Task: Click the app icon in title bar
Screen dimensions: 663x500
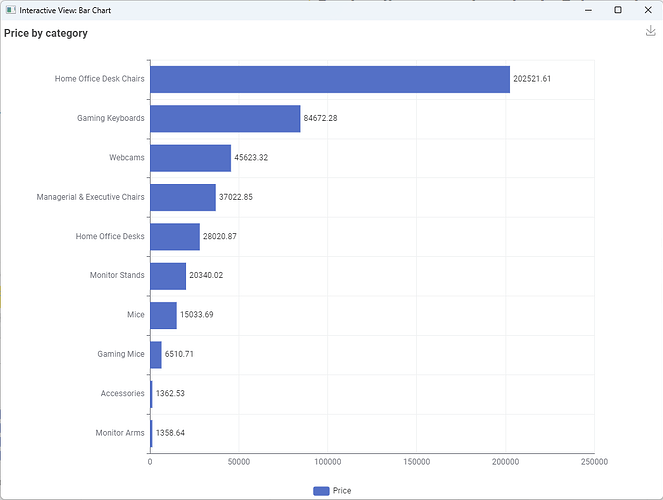Action: pyautogui.click(x=10, y=10)
